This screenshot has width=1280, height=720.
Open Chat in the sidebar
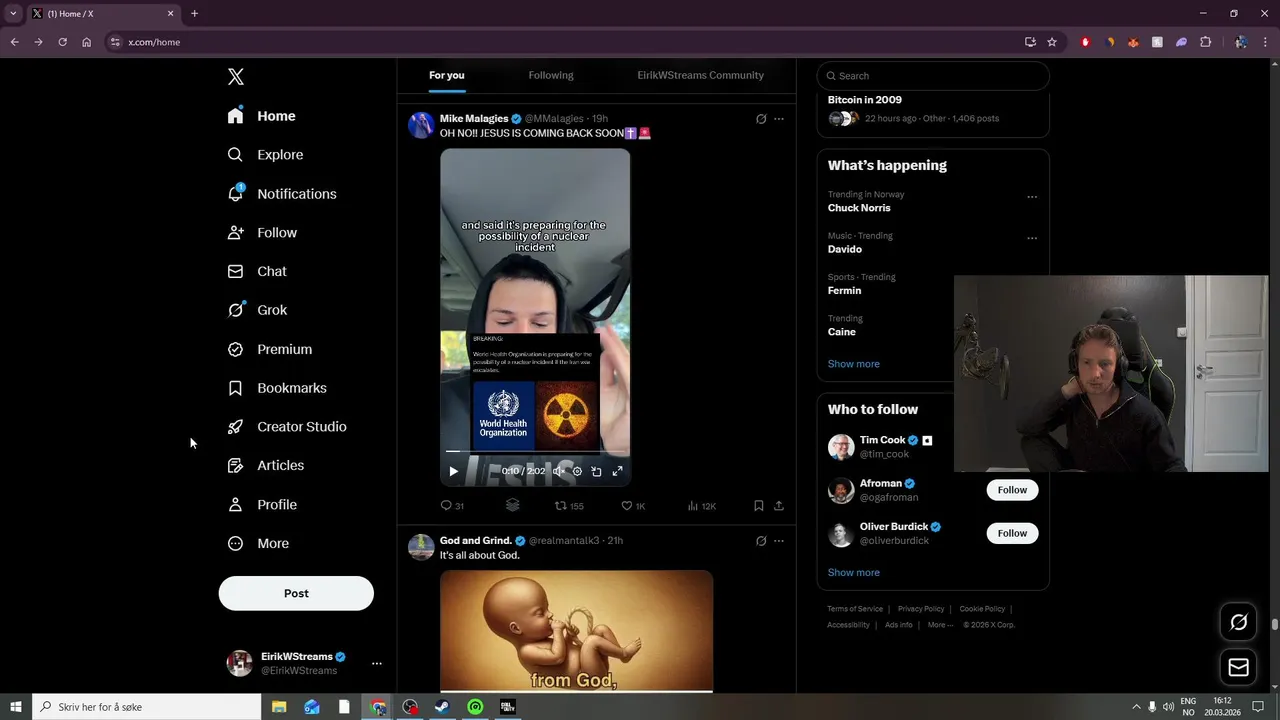point(257,271)
